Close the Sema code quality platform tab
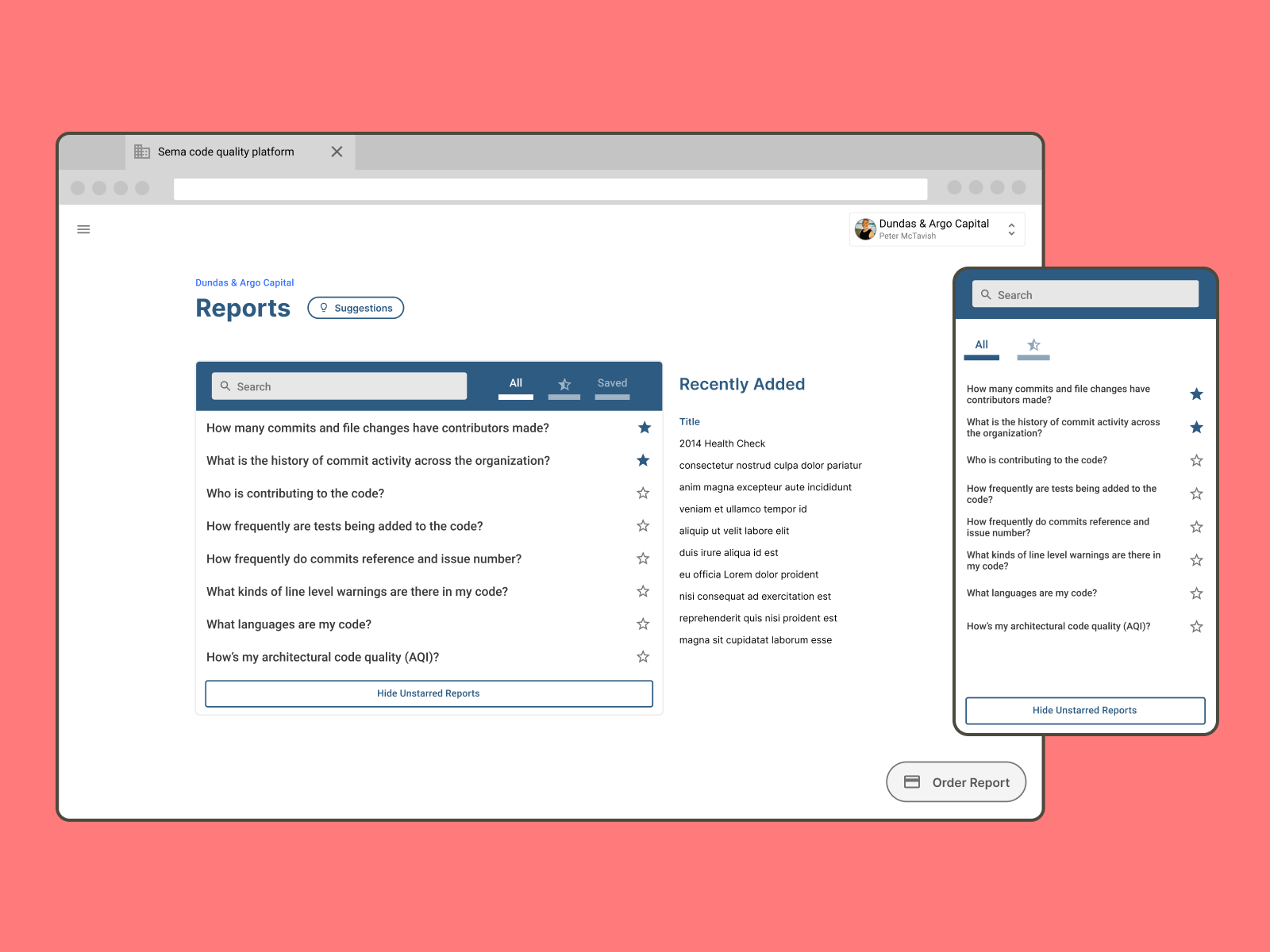This screenshot has height=952, width=1270. click(x=337, y=152)
